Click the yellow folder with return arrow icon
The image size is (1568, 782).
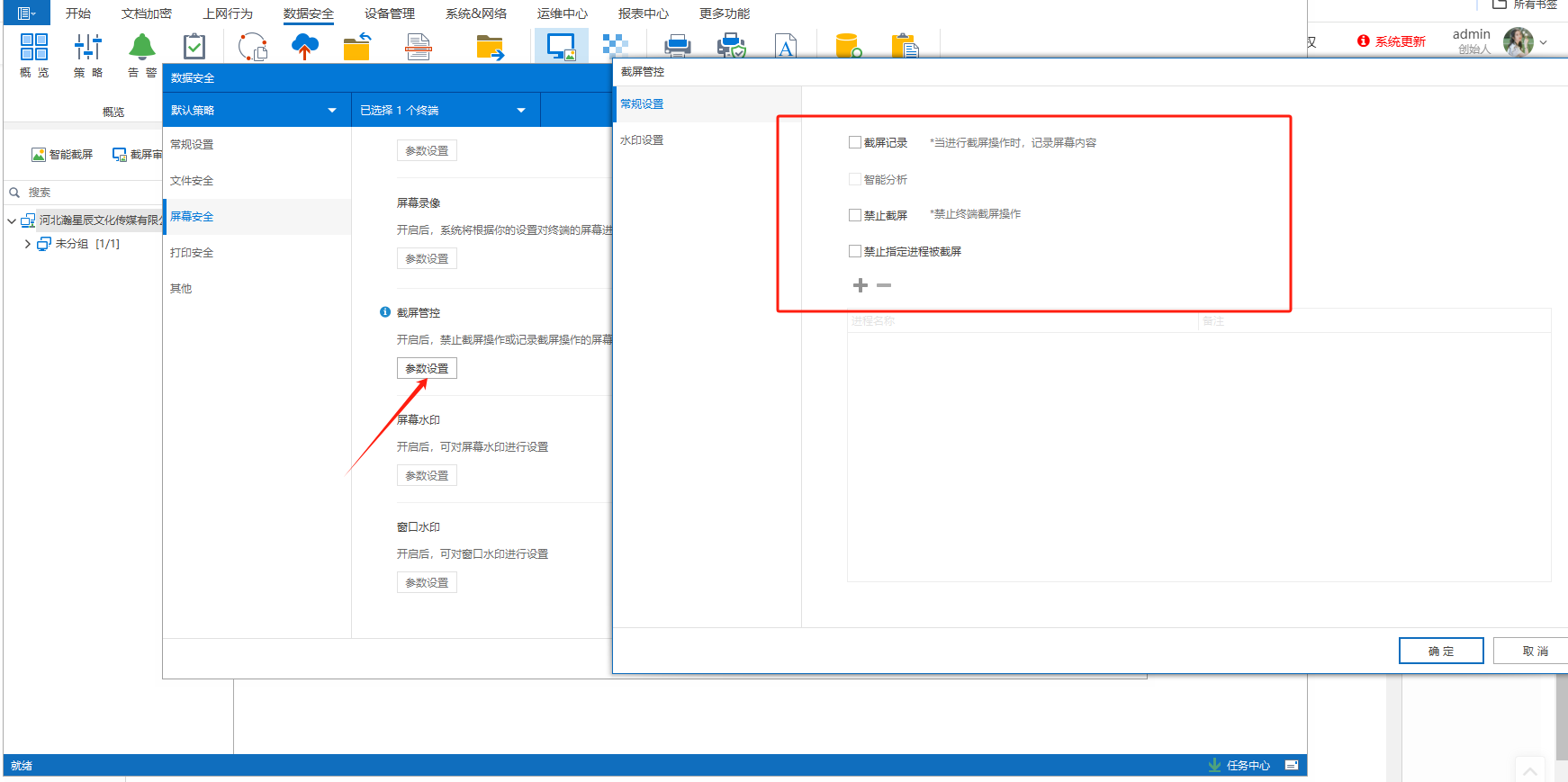357,47
